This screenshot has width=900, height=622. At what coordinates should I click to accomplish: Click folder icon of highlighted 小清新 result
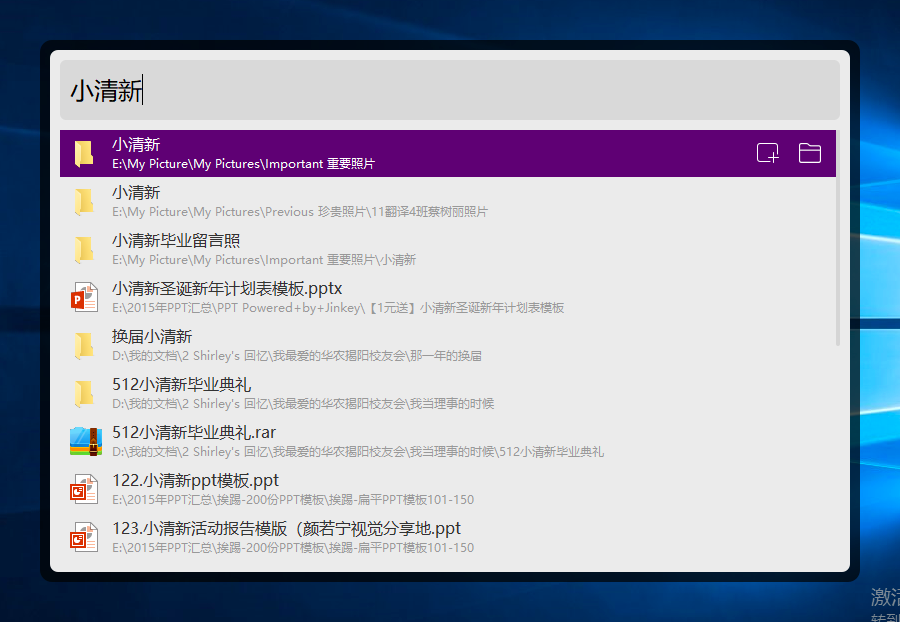click(x=84, y=154)
